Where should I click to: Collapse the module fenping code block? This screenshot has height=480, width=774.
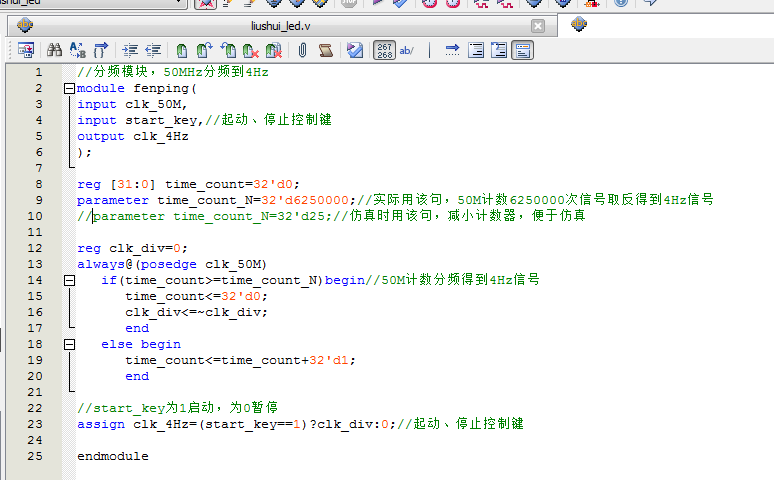click(x=68, y=88)
